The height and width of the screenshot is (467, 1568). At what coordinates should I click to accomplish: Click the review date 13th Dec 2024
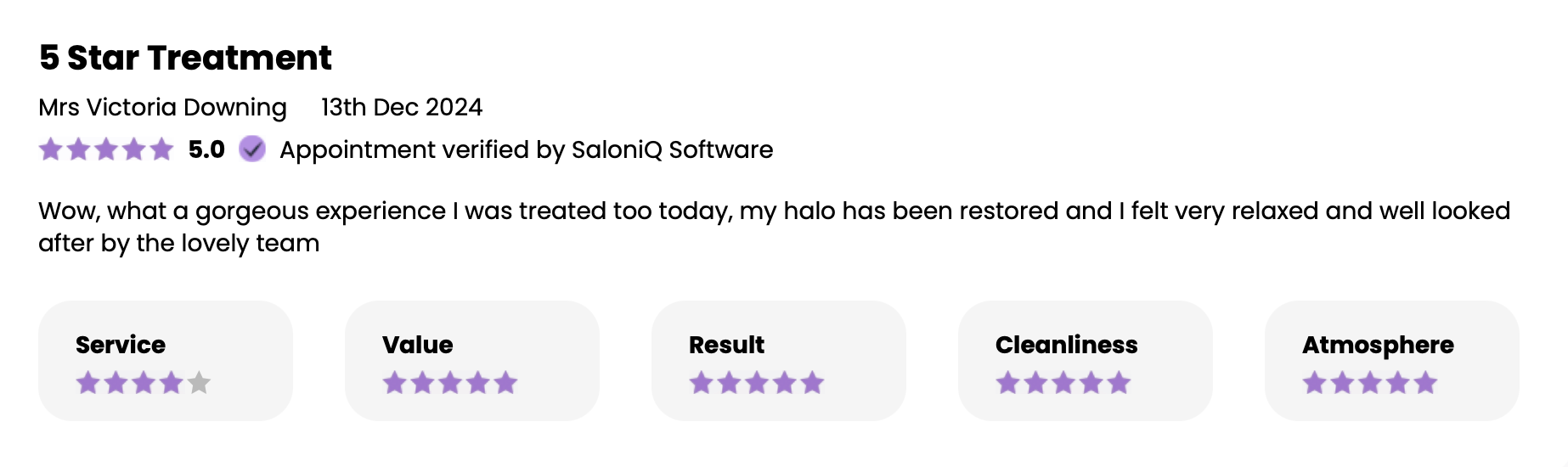(x=402, y=107)
